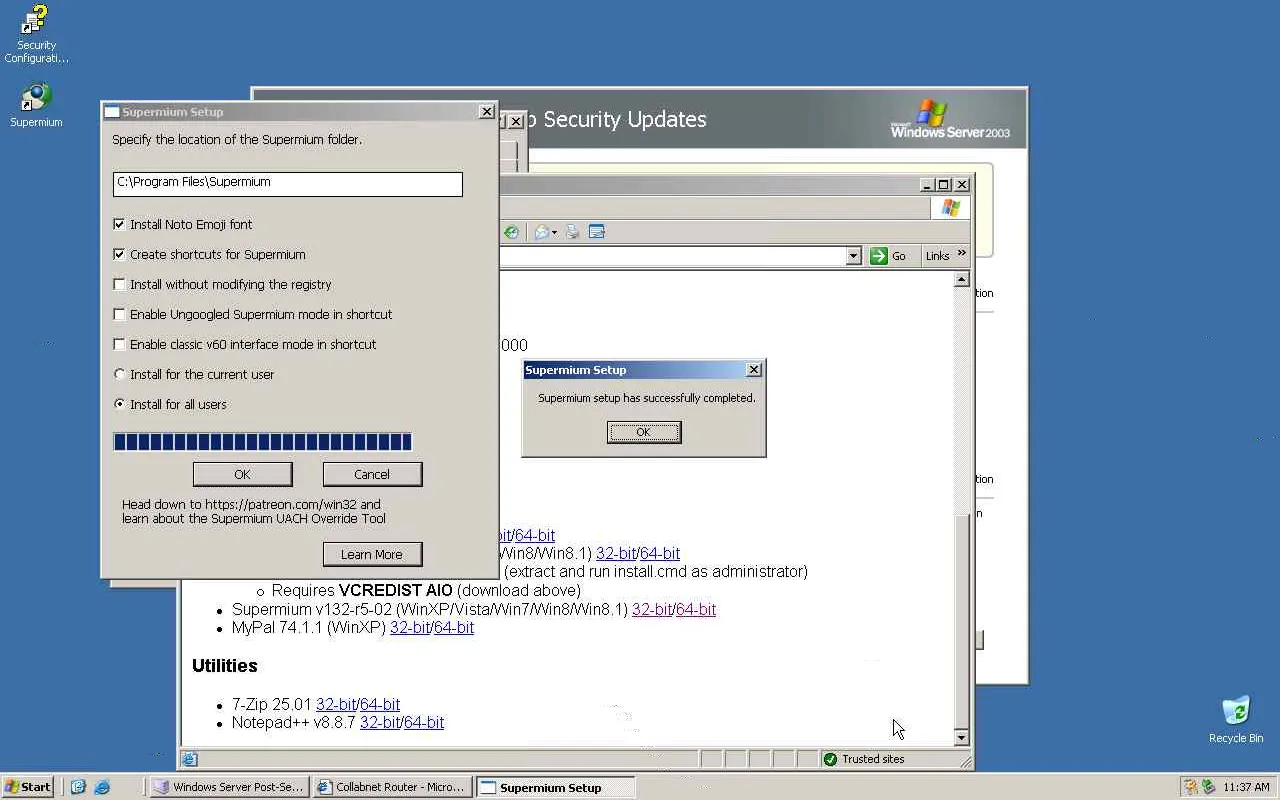The height and width of the screenshot is (800, 1280).
Task: Select Install for all users
Action: click(x=119, y=405)
